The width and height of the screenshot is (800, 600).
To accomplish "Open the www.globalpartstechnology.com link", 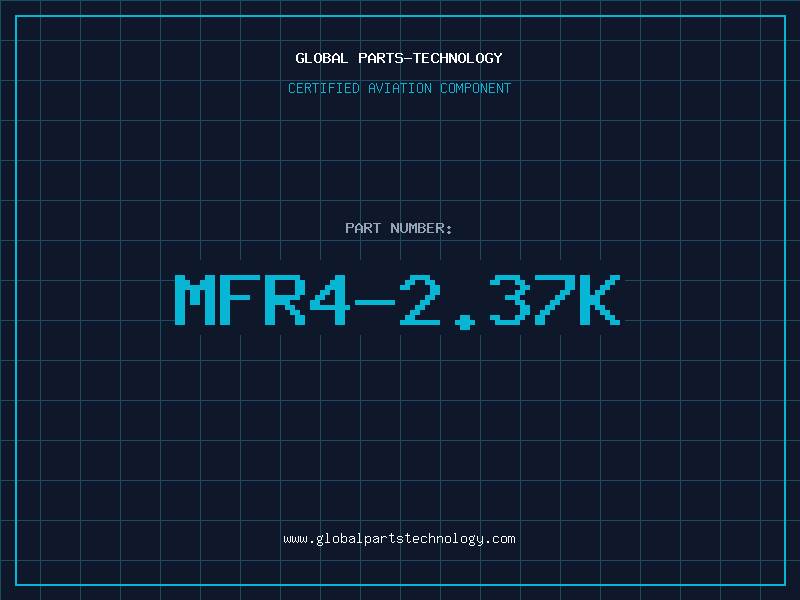I will pos(399,539).
